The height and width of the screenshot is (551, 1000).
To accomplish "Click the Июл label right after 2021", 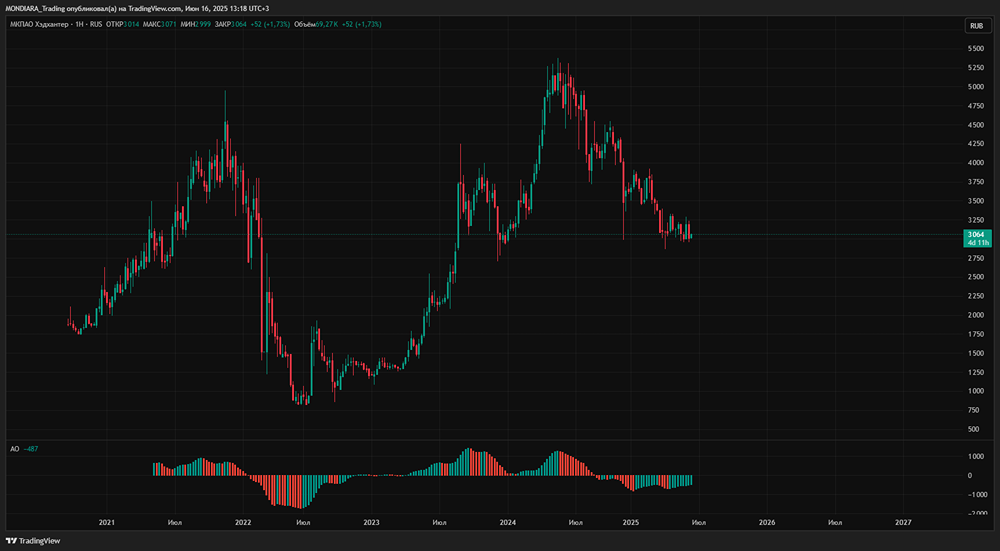I will tap(175, 522).
